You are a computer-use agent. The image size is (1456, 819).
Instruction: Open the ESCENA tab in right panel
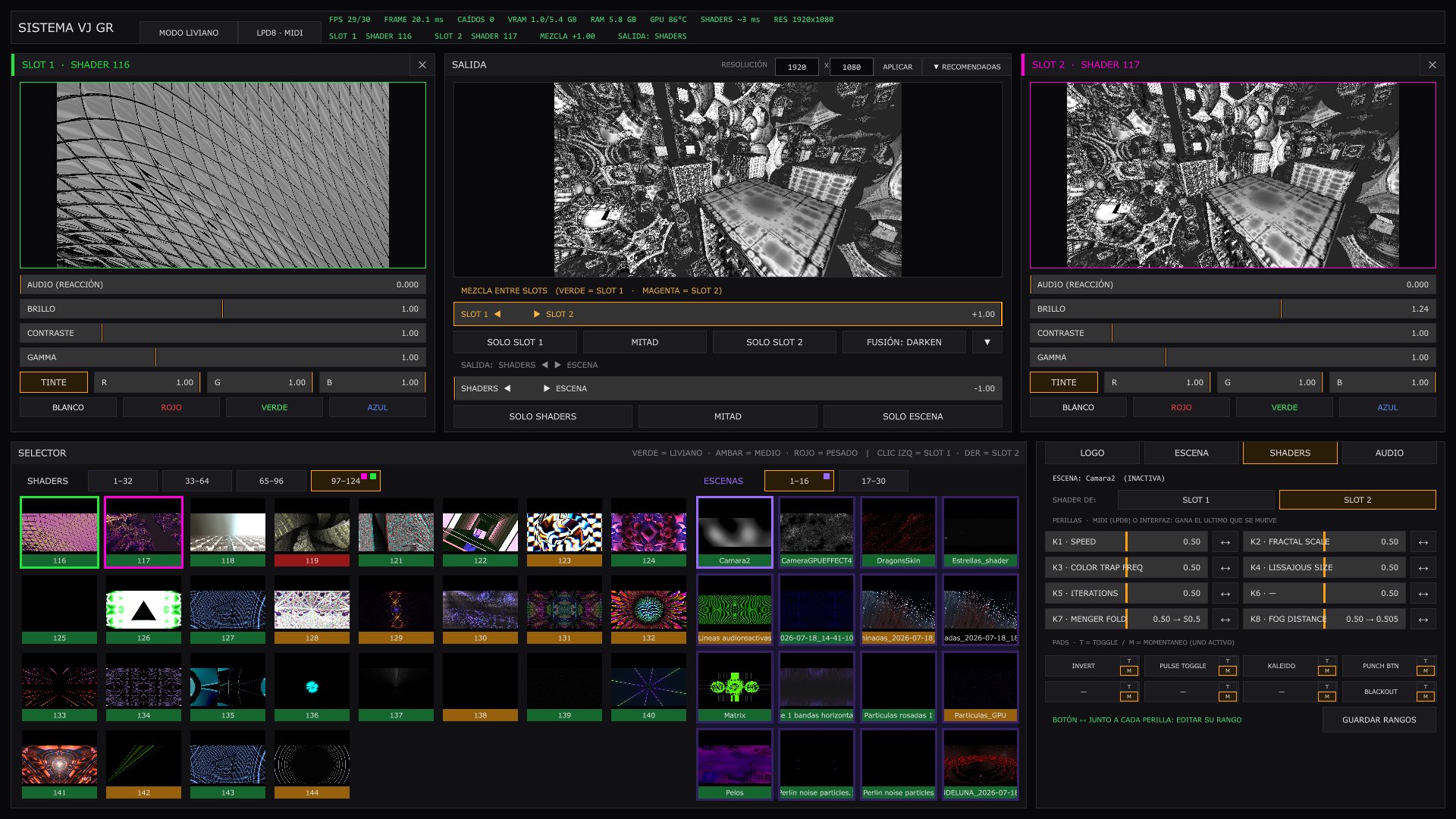click(x=1191, y=453)
